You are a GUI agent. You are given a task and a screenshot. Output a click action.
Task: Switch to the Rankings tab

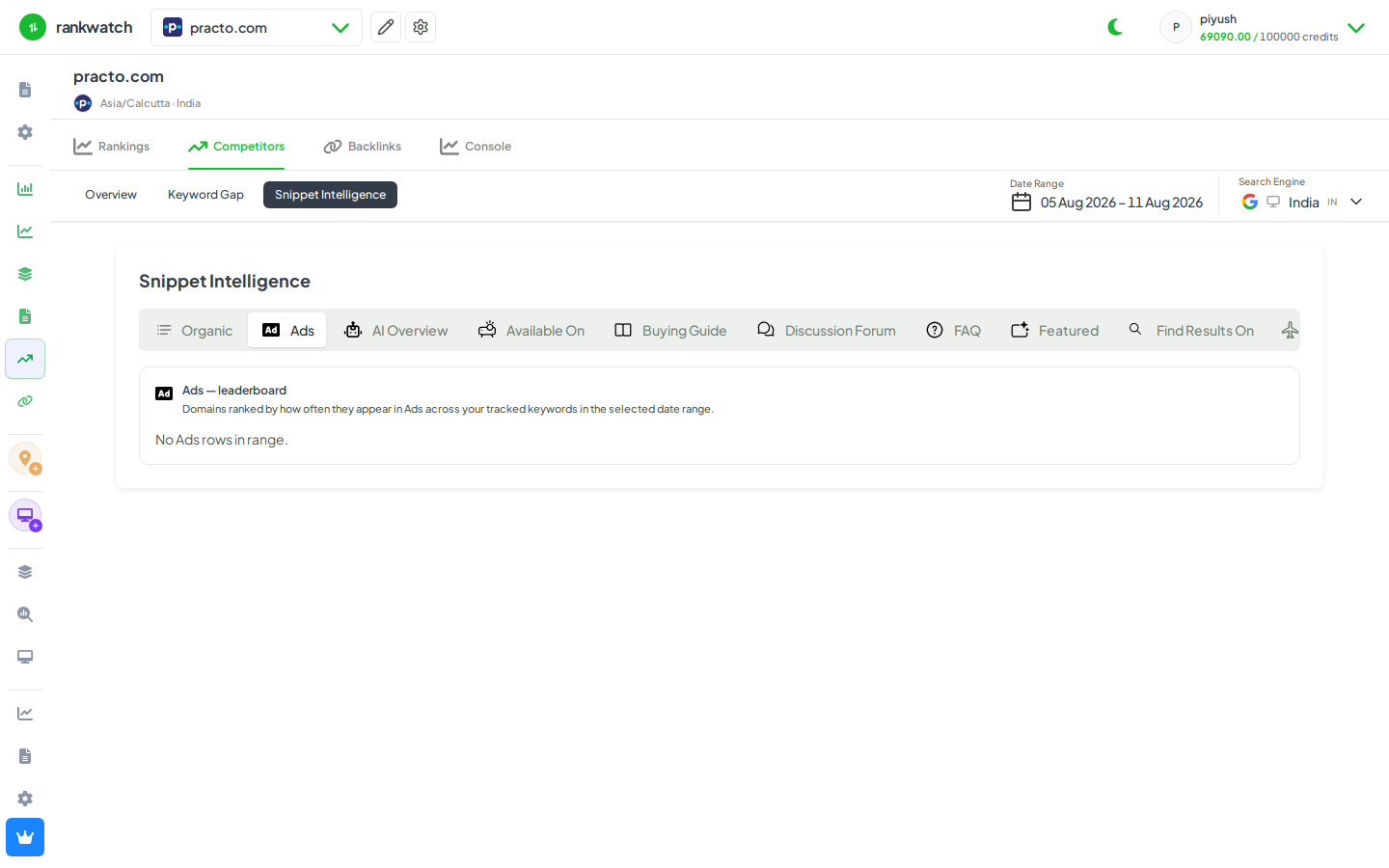tap(112, 147)
